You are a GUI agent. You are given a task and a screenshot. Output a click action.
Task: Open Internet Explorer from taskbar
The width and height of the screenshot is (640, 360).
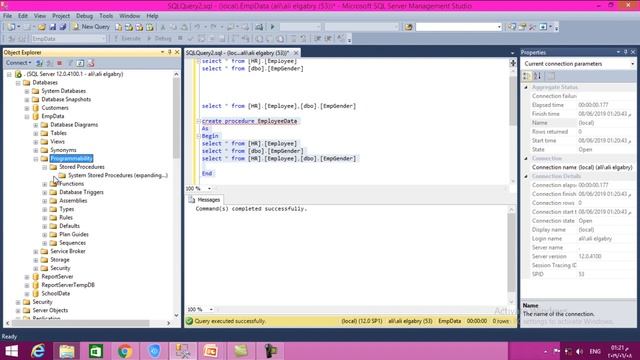click(38, 351)
